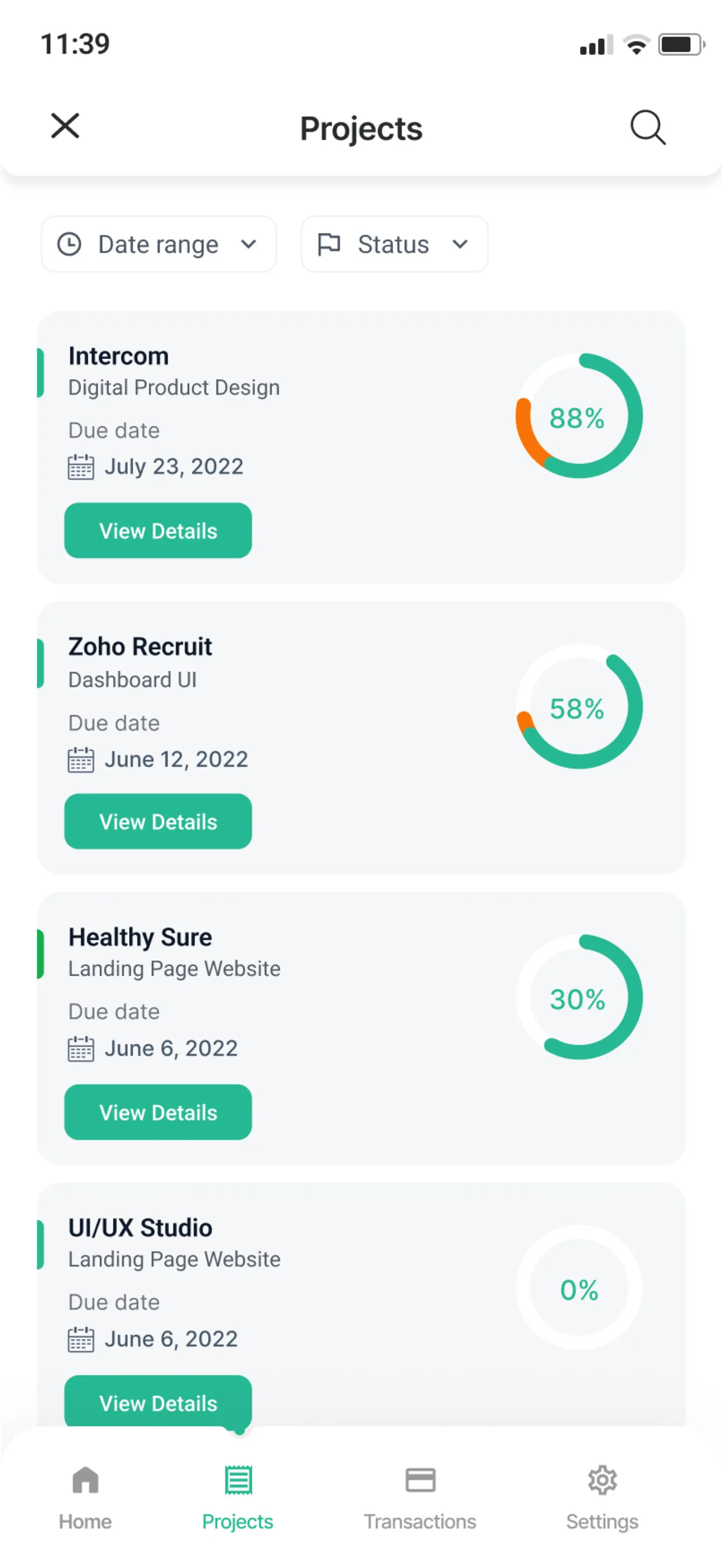Click the Healthy Sure 30% progress ring
This screenshot has height=1568, width=723.
(x=579, y=998)
